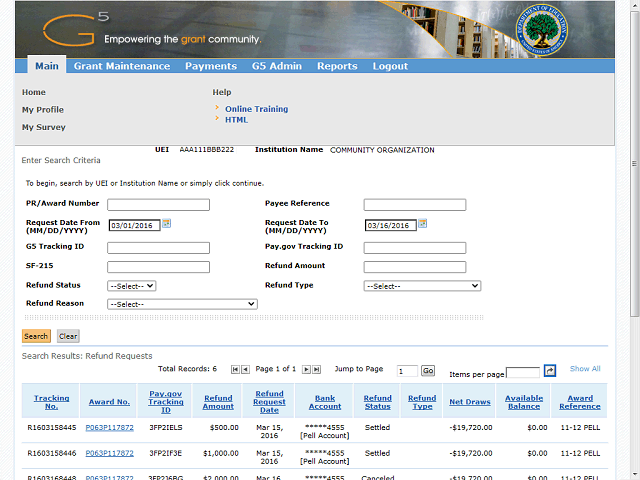Expand the Refund Status dropdown
The width and height of the screenshot is (640, 480).
(132, 286)
